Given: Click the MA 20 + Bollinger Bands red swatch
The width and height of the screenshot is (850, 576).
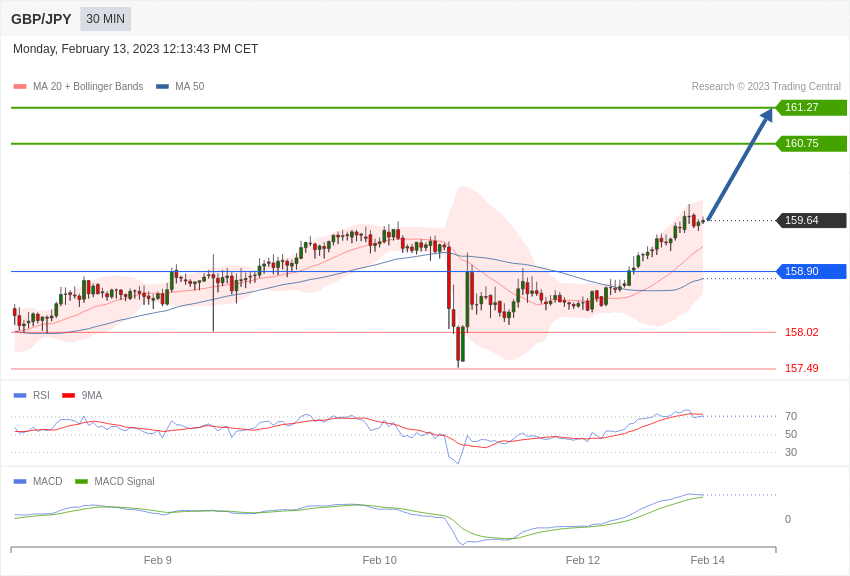Looking at the screenshot, I should (x=20, y=87).
